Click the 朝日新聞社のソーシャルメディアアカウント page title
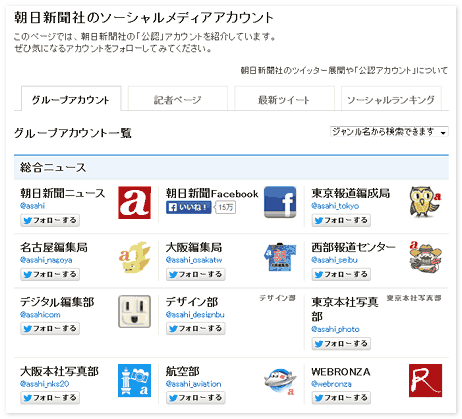Image resolution: width=462 pixels, height=419 pixels. point(144,17)
